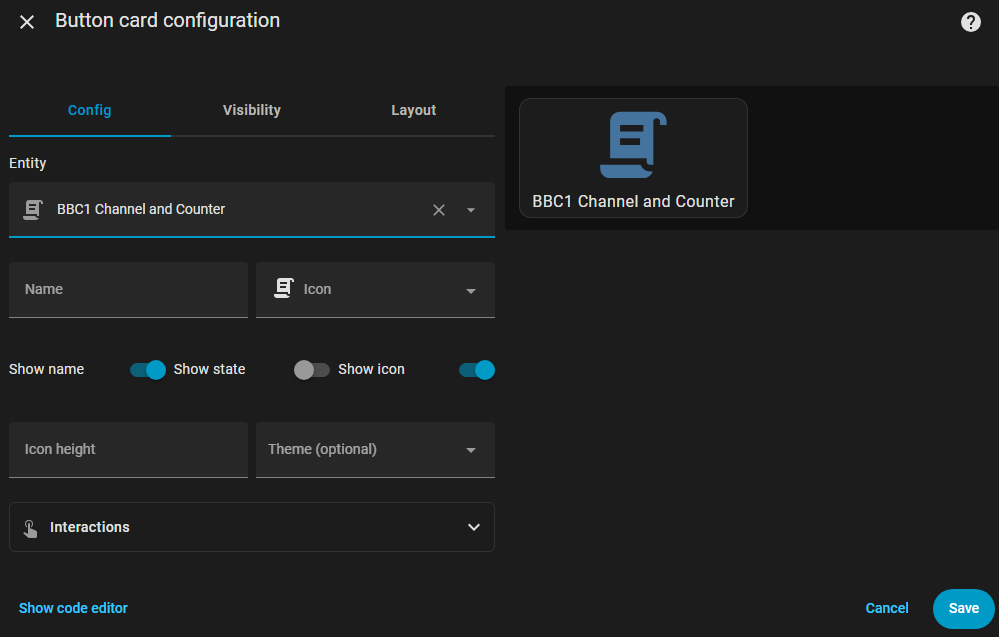Click Cancel to discard changes
999x637 pixels.
pyautogui.click(x=887, y=608)
